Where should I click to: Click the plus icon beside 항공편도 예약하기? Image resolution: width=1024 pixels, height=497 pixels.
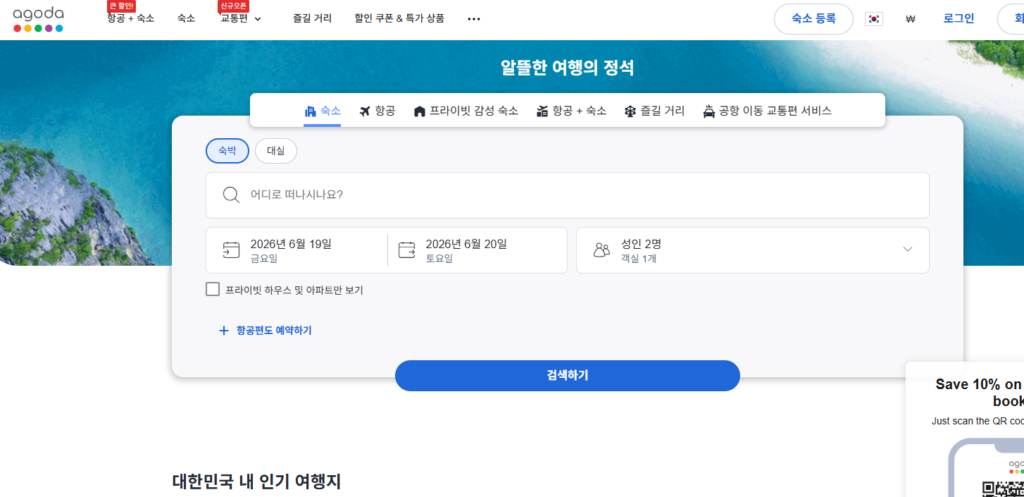[223, 330]
